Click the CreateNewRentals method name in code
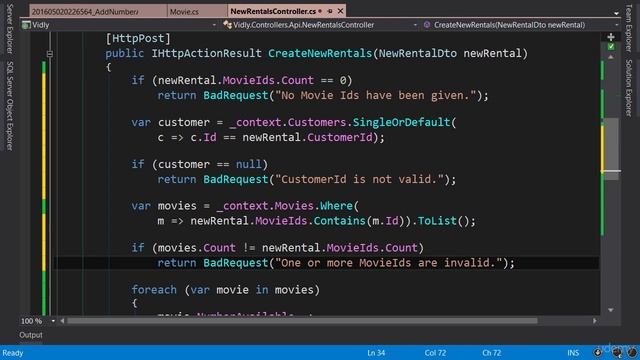Screen dimensions: 640x360 320,53
